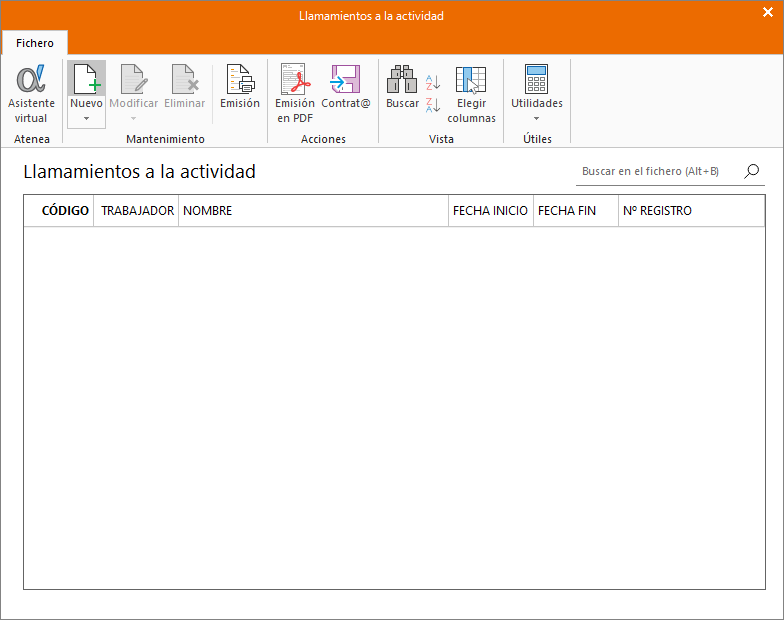Expand the Nuevo dropdown arrow
The image size is (784, 620).
(x=86, y=118)
